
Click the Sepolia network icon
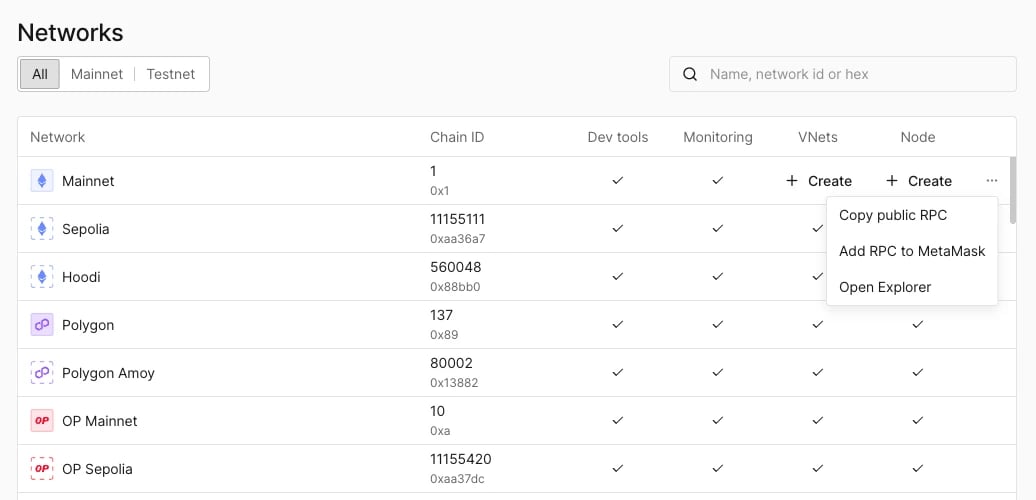pyautogui.click(x=42, y=229)
